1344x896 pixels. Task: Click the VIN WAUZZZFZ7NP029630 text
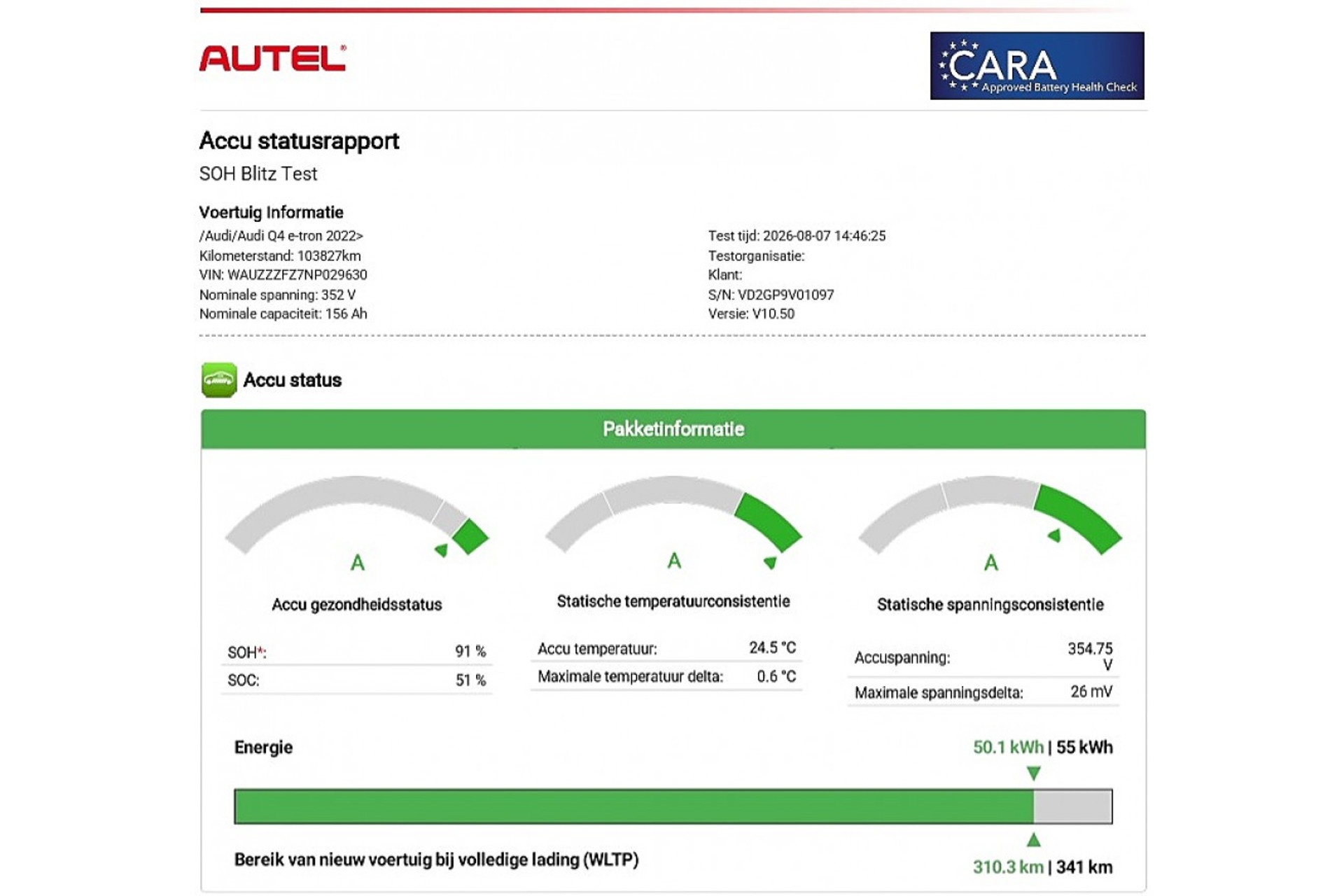tap(283, 275)
